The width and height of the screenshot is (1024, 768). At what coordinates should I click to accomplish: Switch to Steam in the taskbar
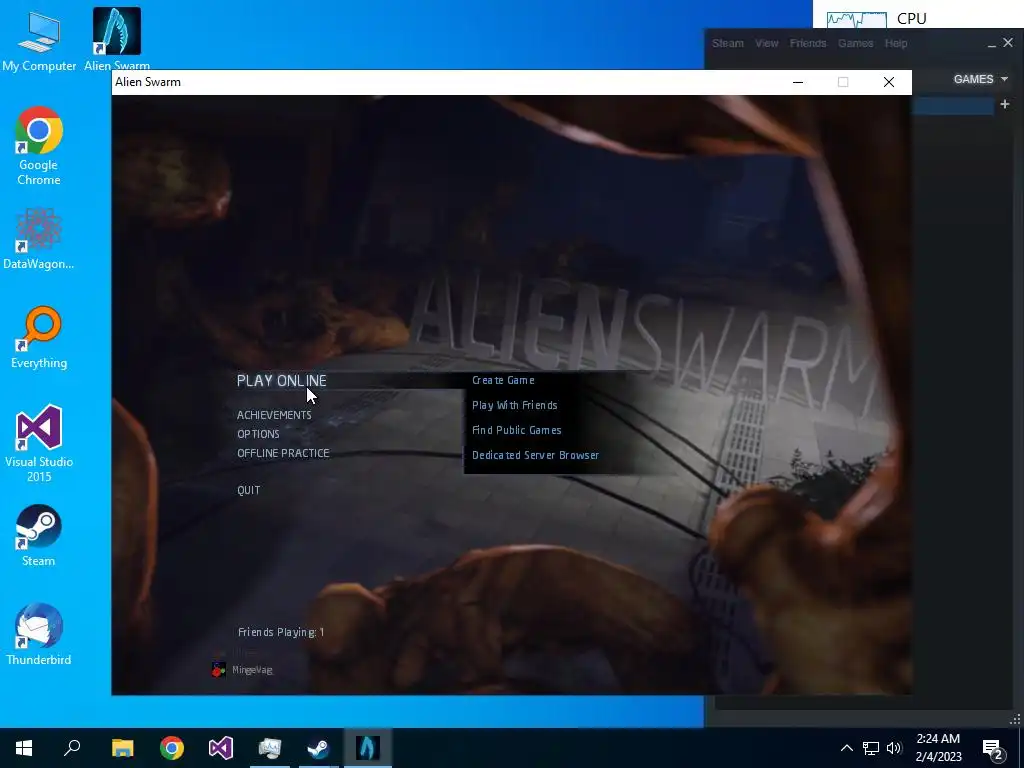[x=319, y=748]
